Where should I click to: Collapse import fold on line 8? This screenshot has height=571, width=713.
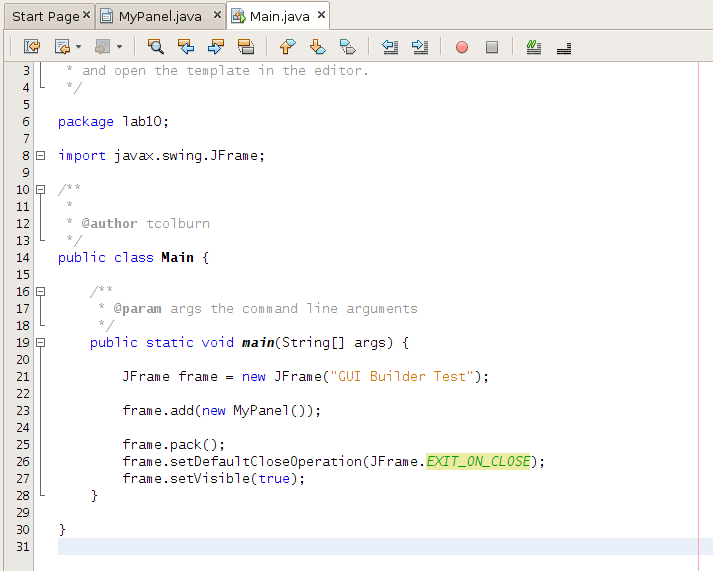point(40,155)
